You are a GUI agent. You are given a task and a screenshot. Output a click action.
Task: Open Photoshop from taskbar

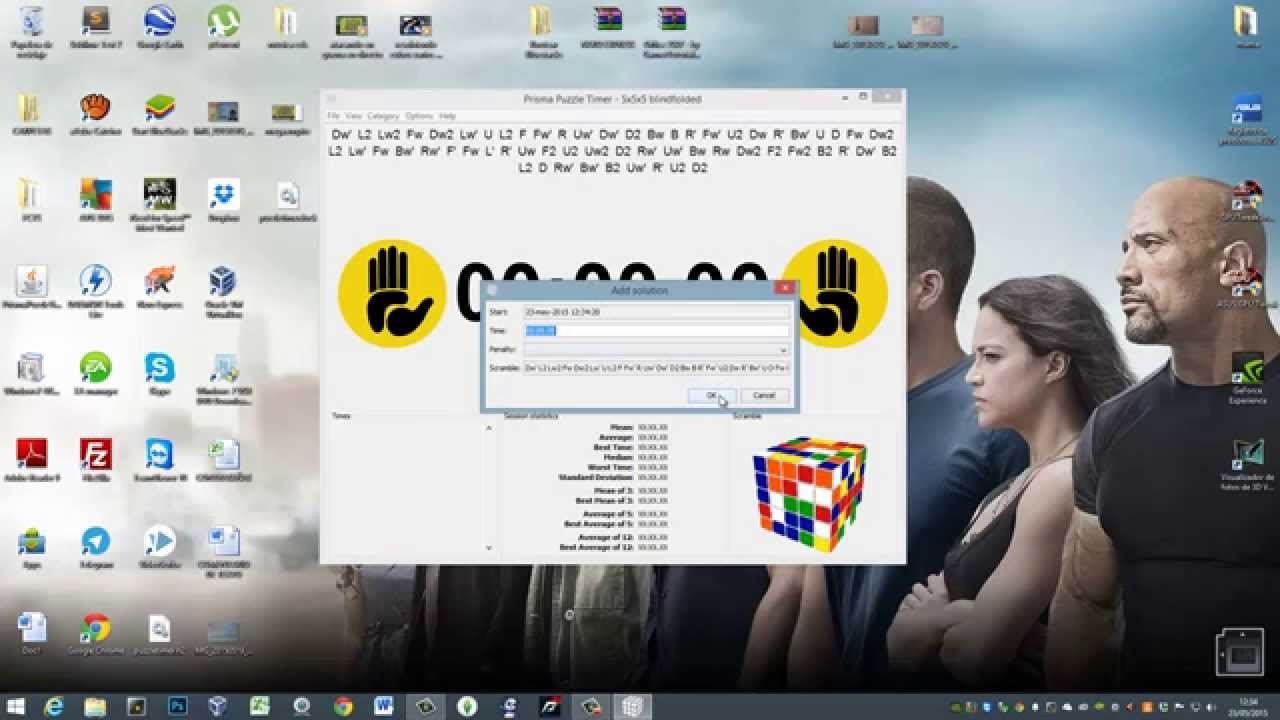178,706
